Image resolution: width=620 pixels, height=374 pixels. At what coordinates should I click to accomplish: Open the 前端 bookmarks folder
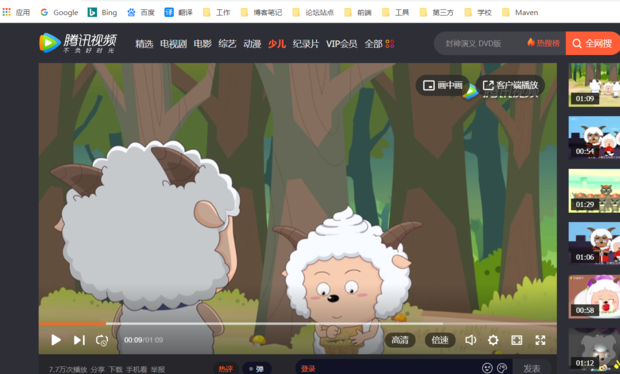point(358,12)
